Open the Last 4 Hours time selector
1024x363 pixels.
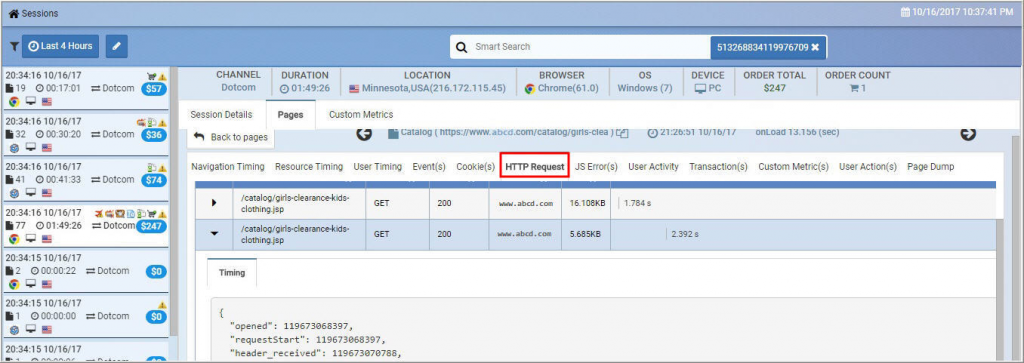(61, 46)
